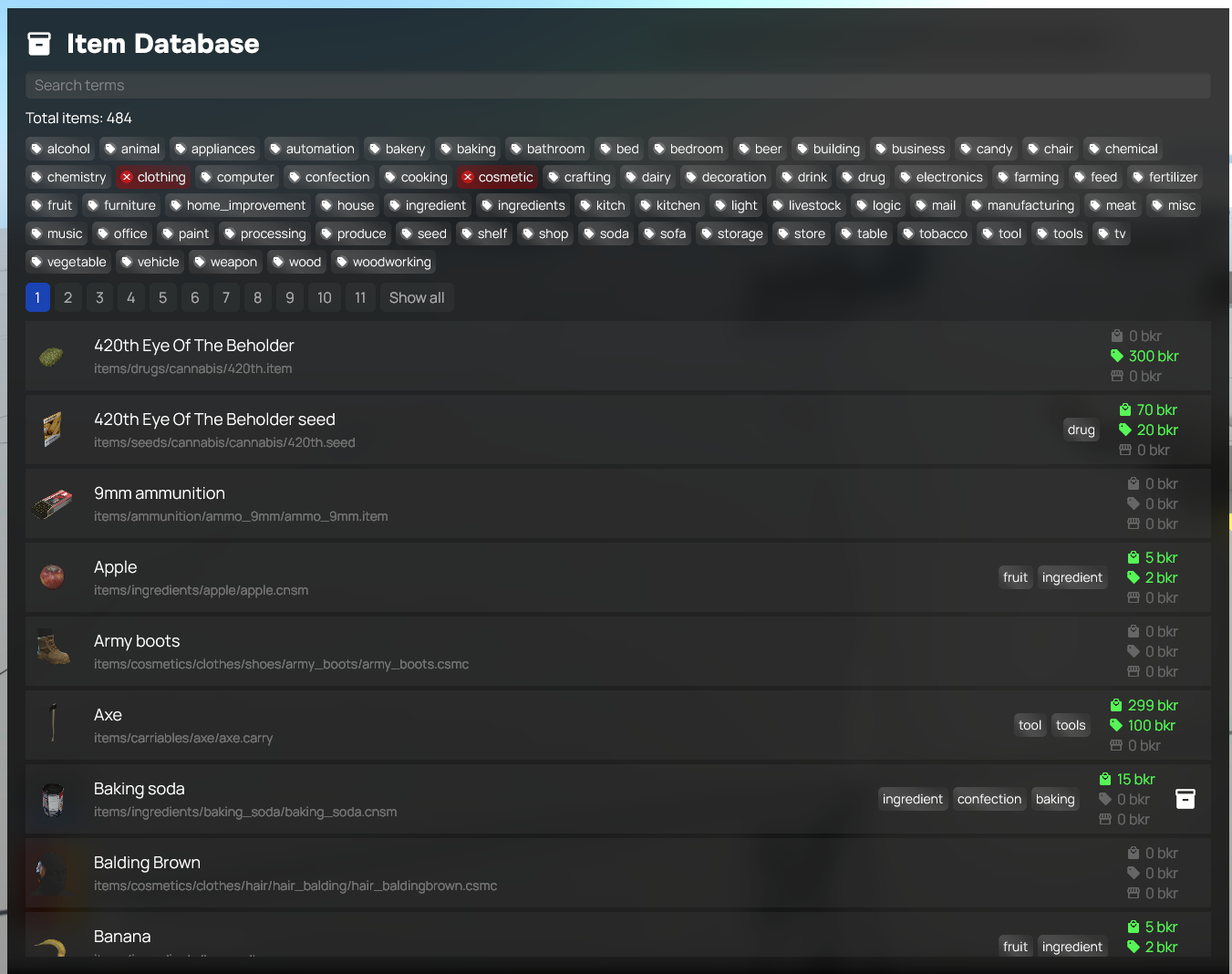Go to page 5 of items
This screenshot has height=974, width=1232.
pos(162,297)
